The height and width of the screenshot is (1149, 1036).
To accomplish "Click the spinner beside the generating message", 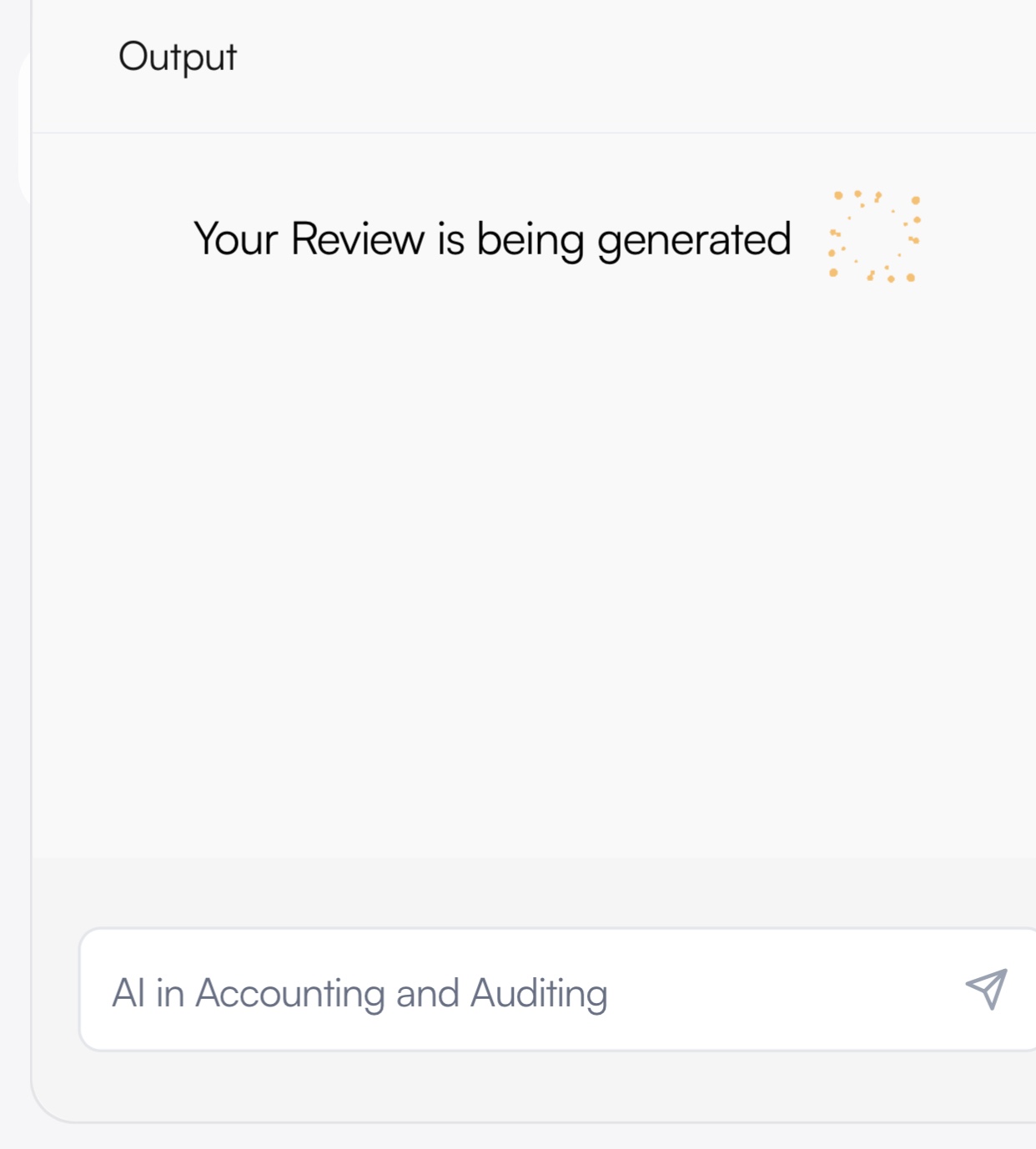I will point(874,237).
